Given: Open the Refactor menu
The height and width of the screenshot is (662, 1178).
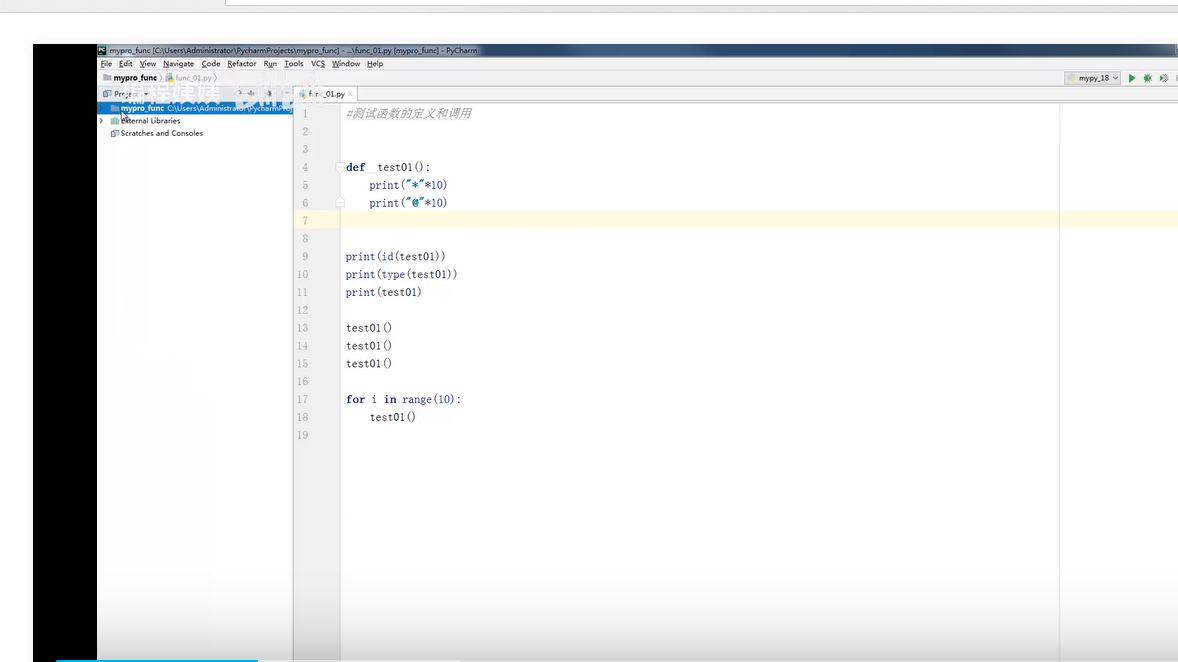Looking at the screenshot, I should click(241, 64).
